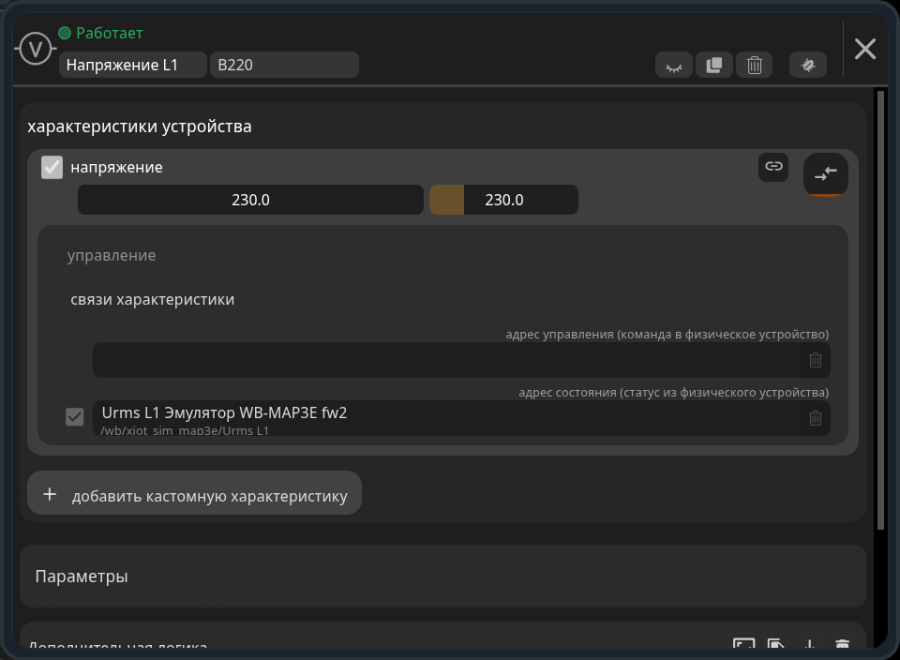Toggle the swap arrows button for напряжение
Screen dimensions: 900x660
(x=825, y=174)
